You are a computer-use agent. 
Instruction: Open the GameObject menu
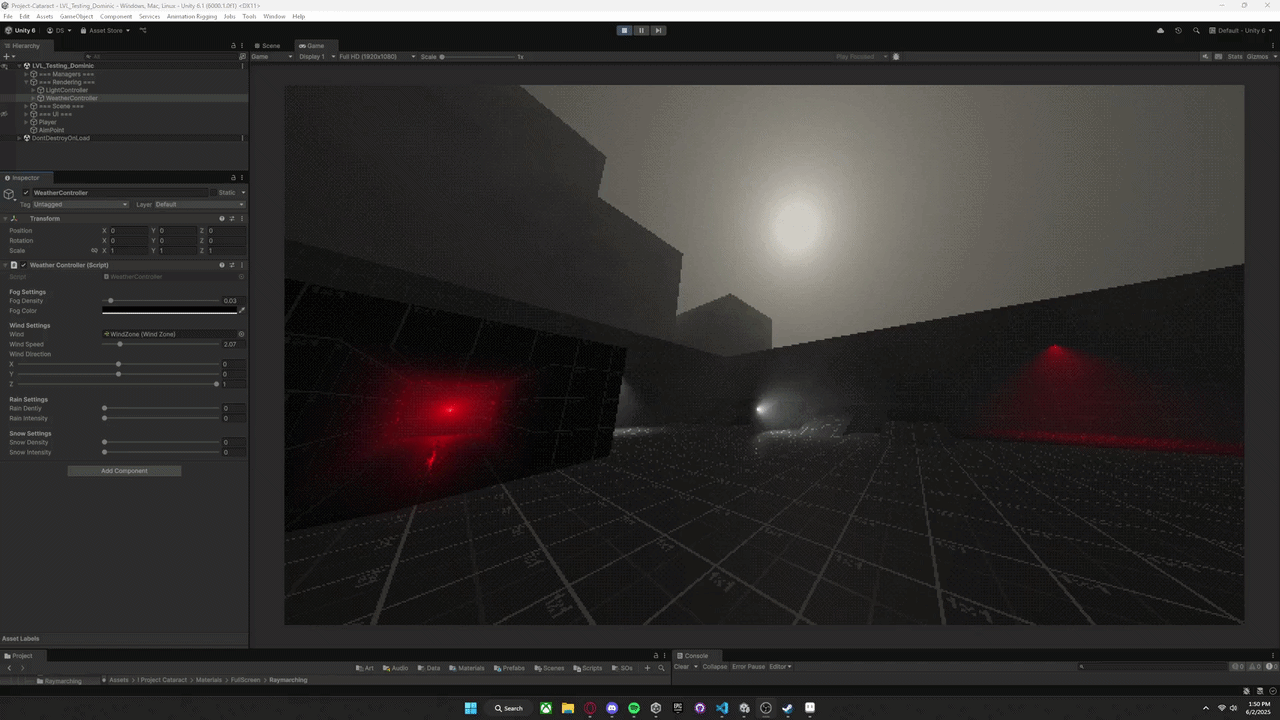point(76,17)
